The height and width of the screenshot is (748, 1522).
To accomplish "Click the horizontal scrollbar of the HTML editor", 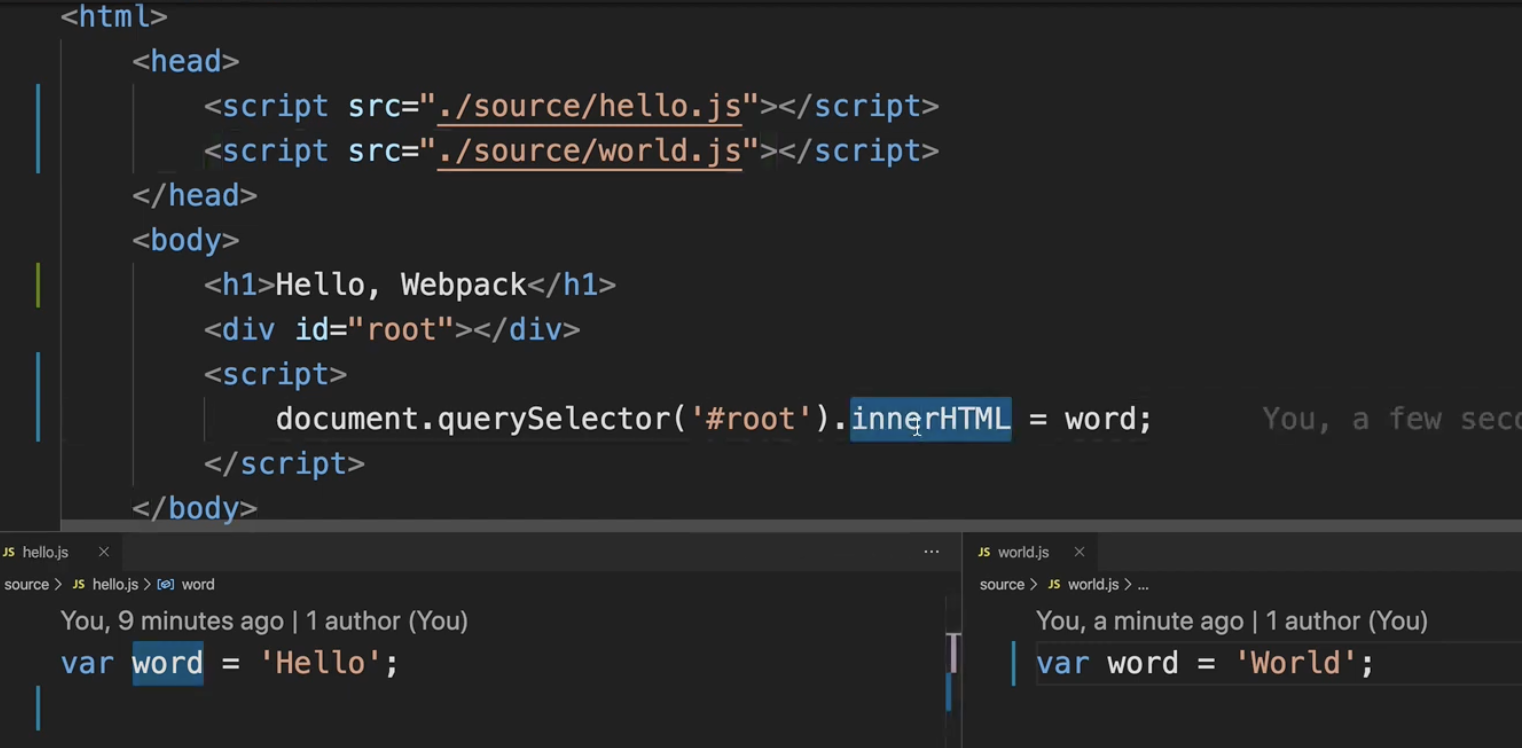I will pos(790,525).
